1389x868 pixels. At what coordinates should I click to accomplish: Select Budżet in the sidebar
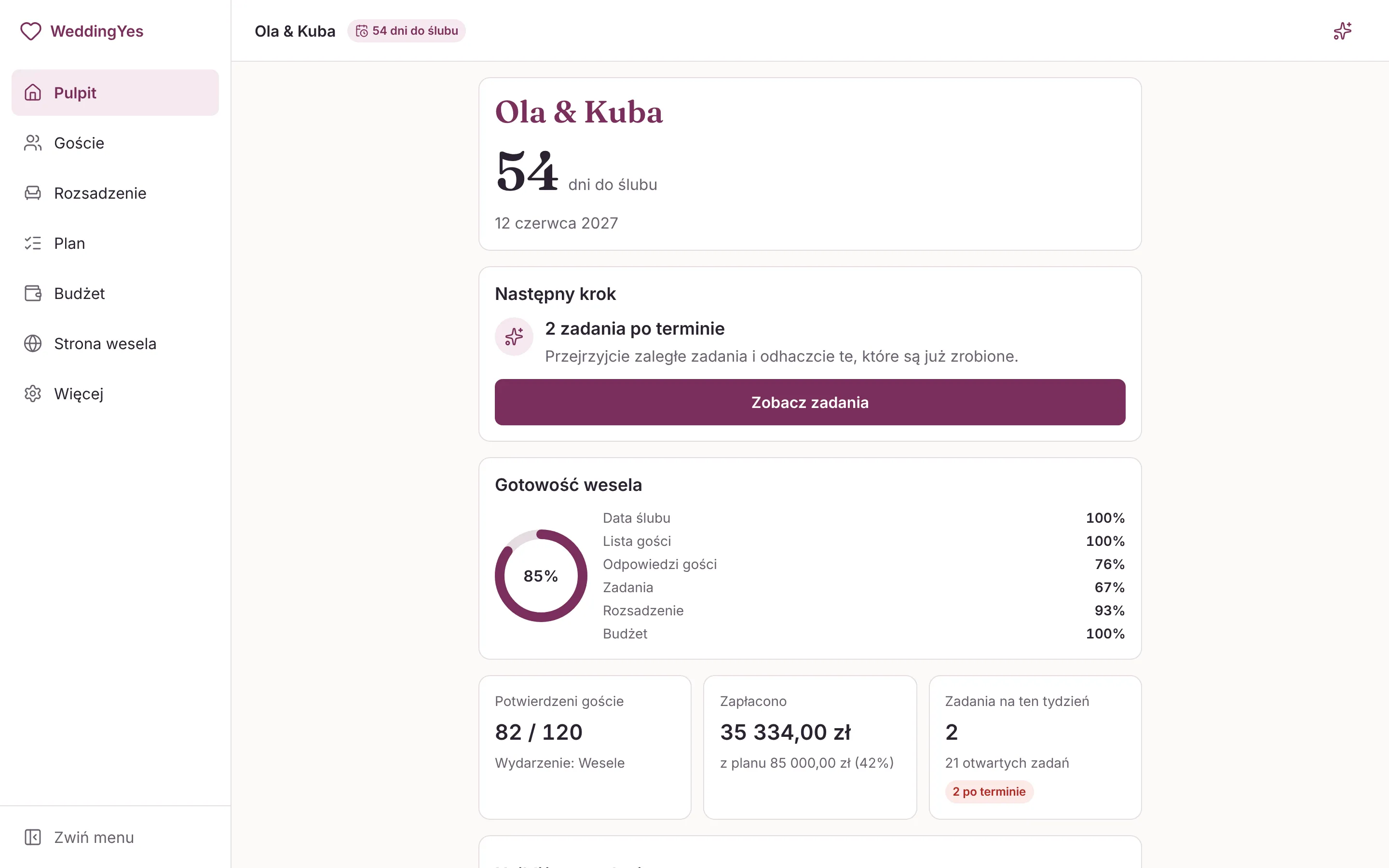pos(115,293)
